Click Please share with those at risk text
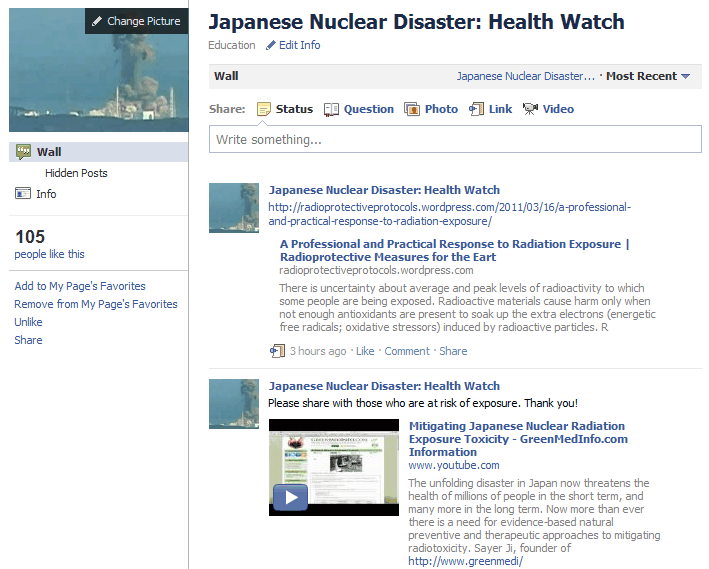The height and width of the screenshot is (569, 709). [423, 403]
